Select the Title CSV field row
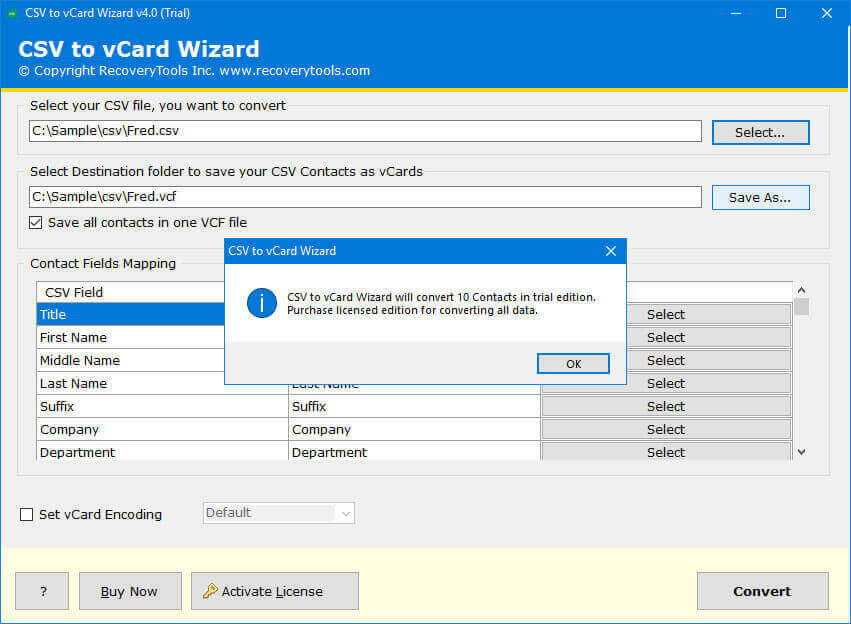This screenshot has width=851, height=624. tap(130, 315)
